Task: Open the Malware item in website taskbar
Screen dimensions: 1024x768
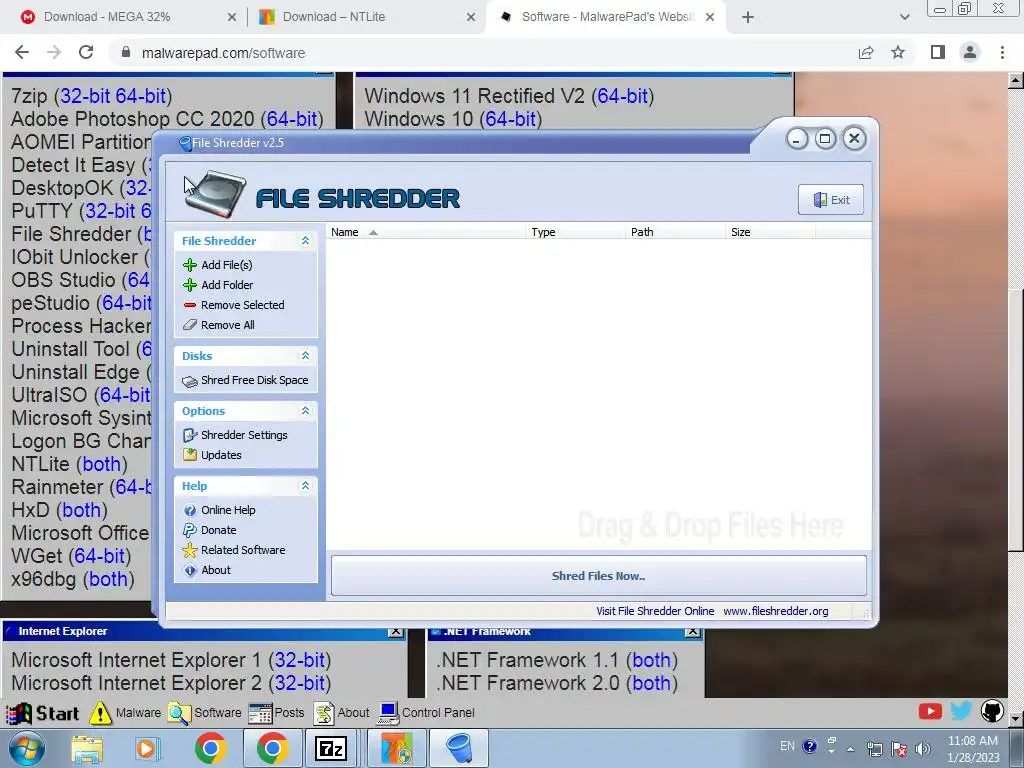Action: pyautogui.click(x=125, y=713)
